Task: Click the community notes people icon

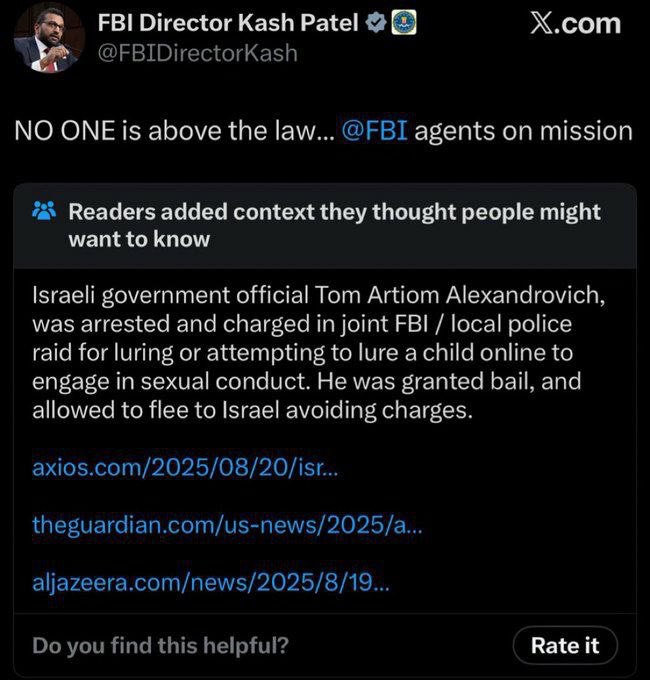Action: (x=44, y=212)
